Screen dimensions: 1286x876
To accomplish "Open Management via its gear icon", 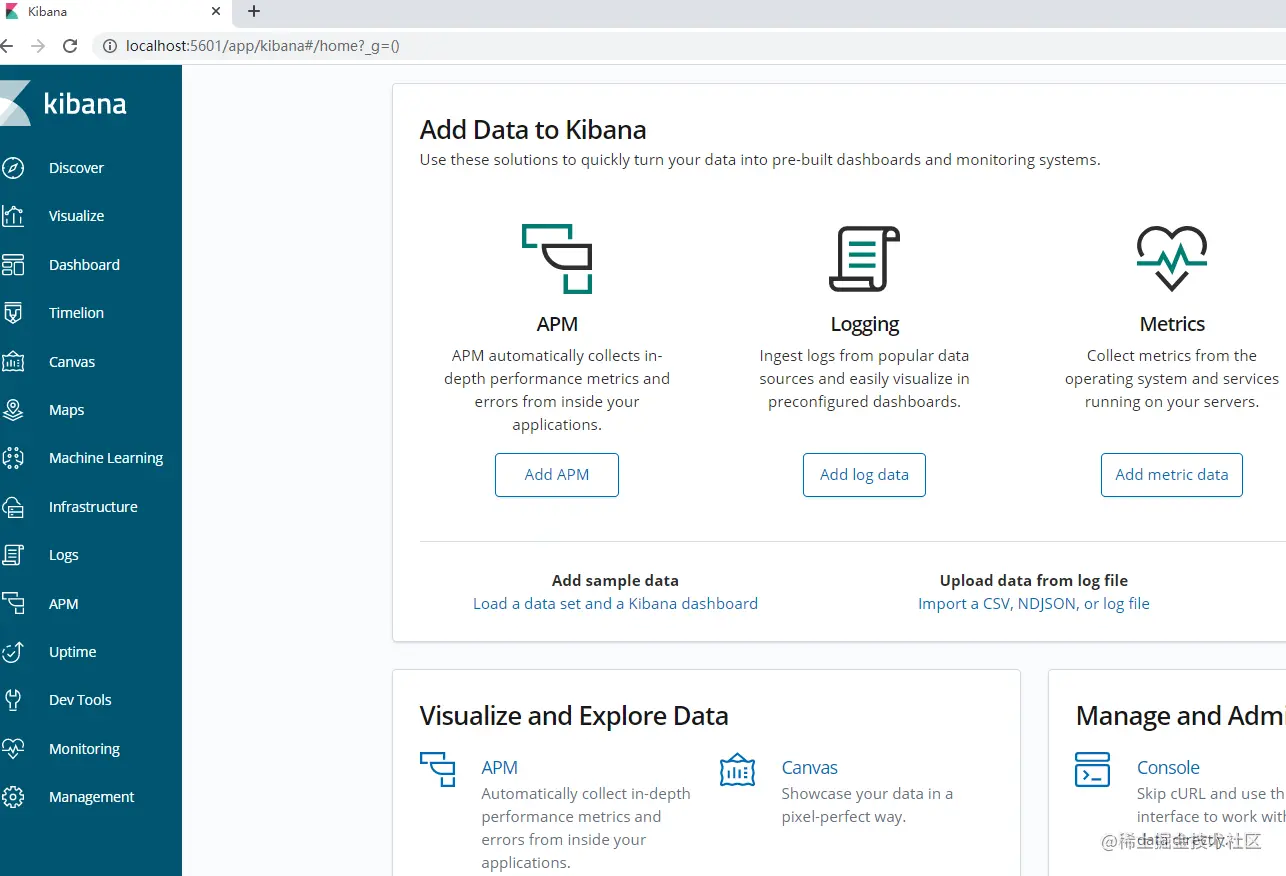I will coord(13,797).
